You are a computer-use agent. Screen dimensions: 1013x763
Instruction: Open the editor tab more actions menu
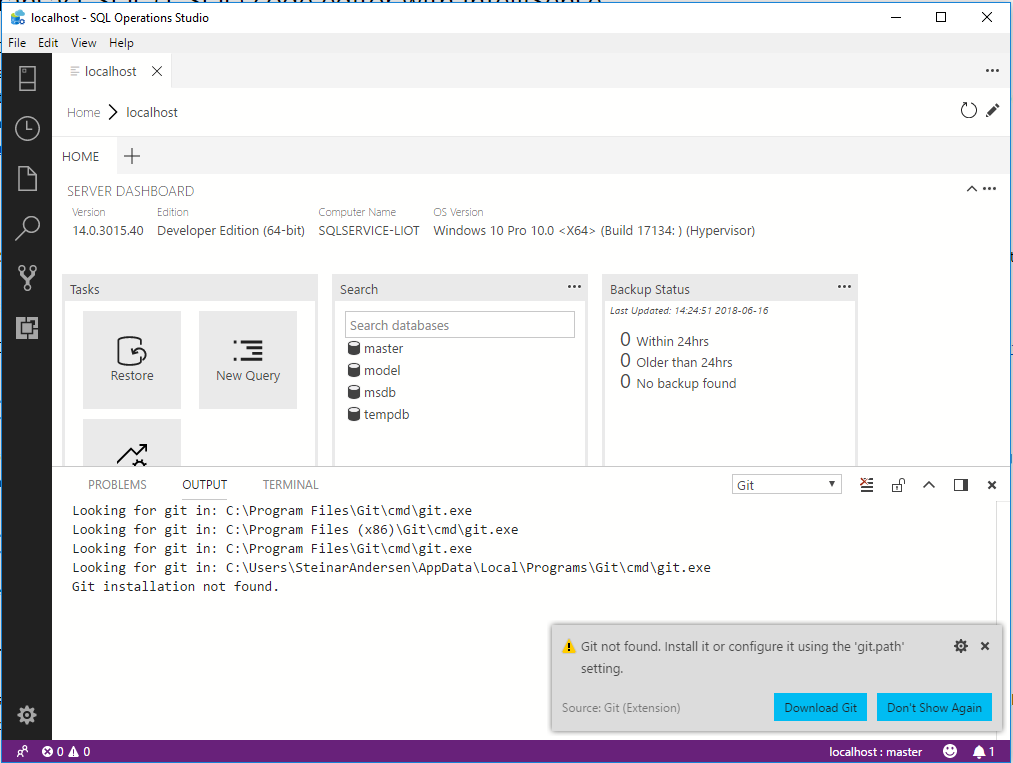coord(992,70)
